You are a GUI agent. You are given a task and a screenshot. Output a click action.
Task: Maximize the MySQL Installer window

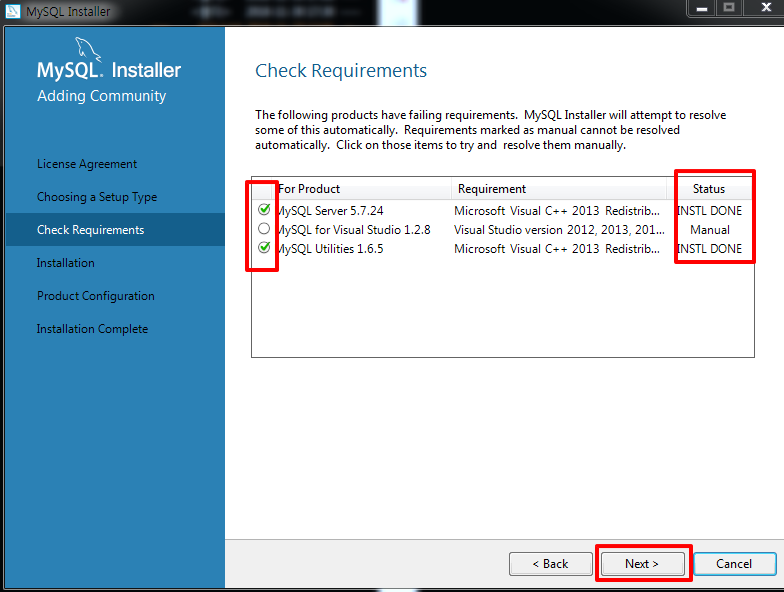pos(729,8)
